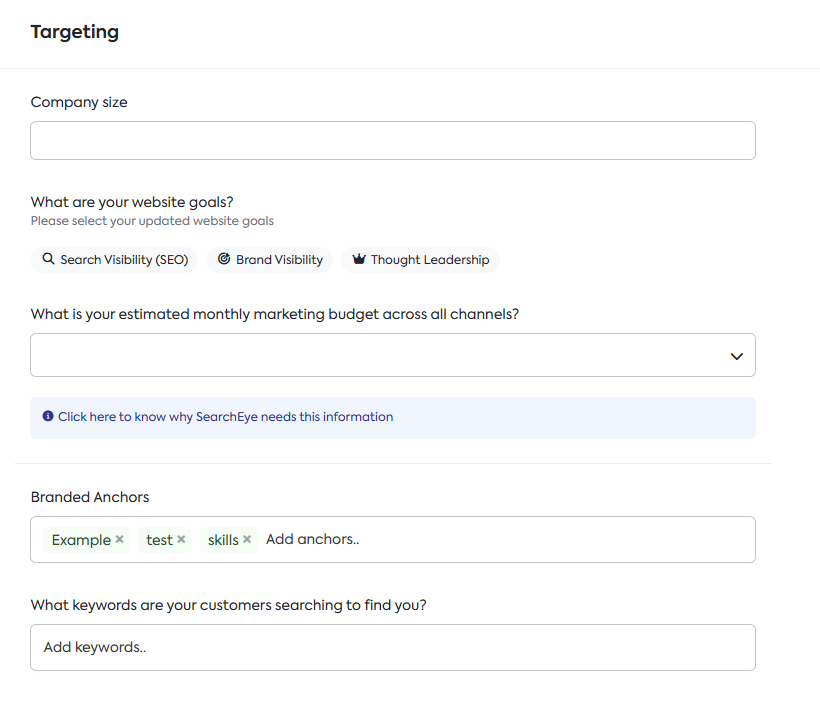Viewport: 820px width, 710px height.
Task: Select the test anchor chip
Action: (159, 540)
